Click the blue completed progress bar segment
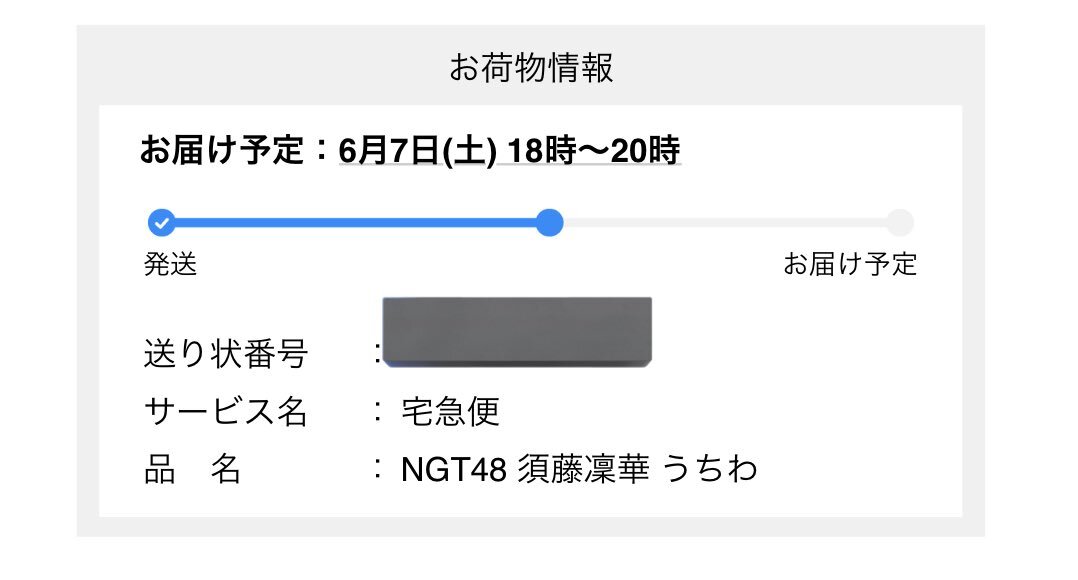This screenshot has width=1078, height=580. click(x=355, y=223)
